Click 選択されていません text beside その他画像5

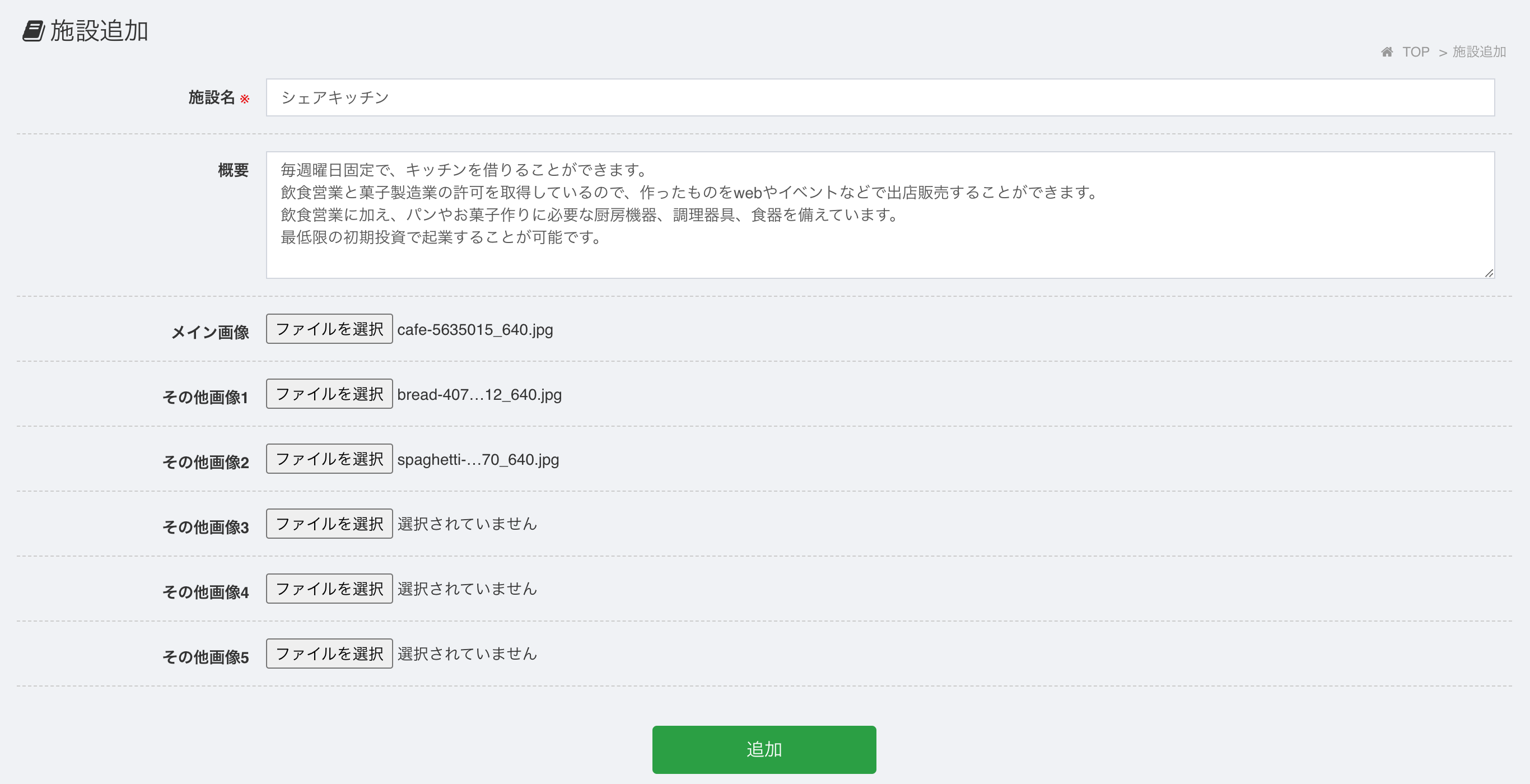click(467, 654)
